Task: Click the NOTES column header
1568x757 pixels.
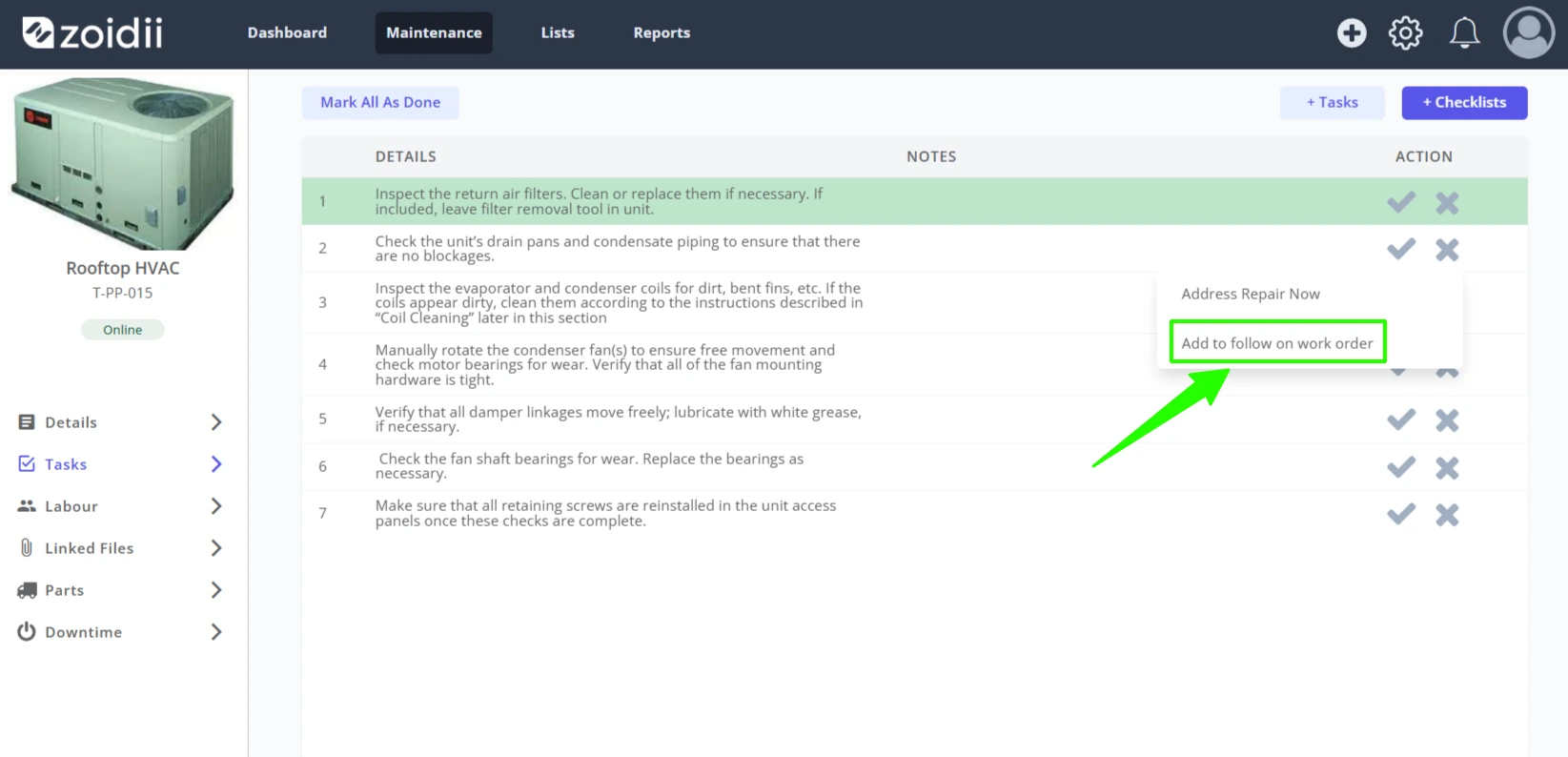Action: [931, 156]
